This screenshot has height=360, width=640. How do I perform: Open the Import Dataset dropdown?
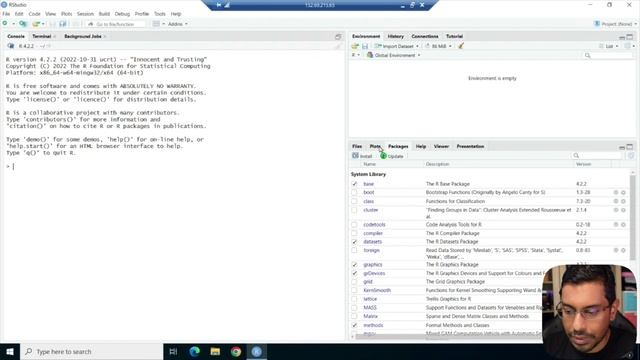397,46
